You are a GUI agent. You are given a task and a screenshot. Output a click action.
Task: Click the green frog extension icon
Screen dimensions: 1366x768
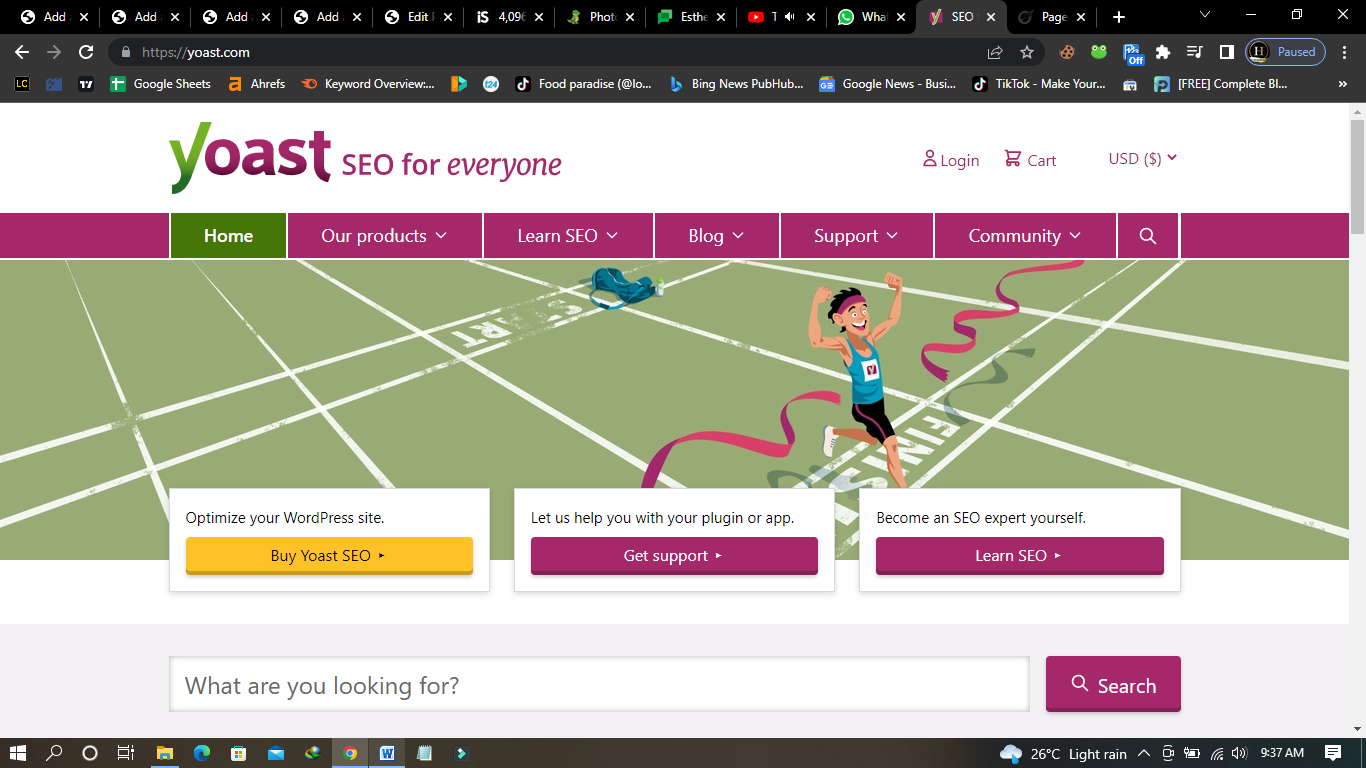coord(1099,52)
